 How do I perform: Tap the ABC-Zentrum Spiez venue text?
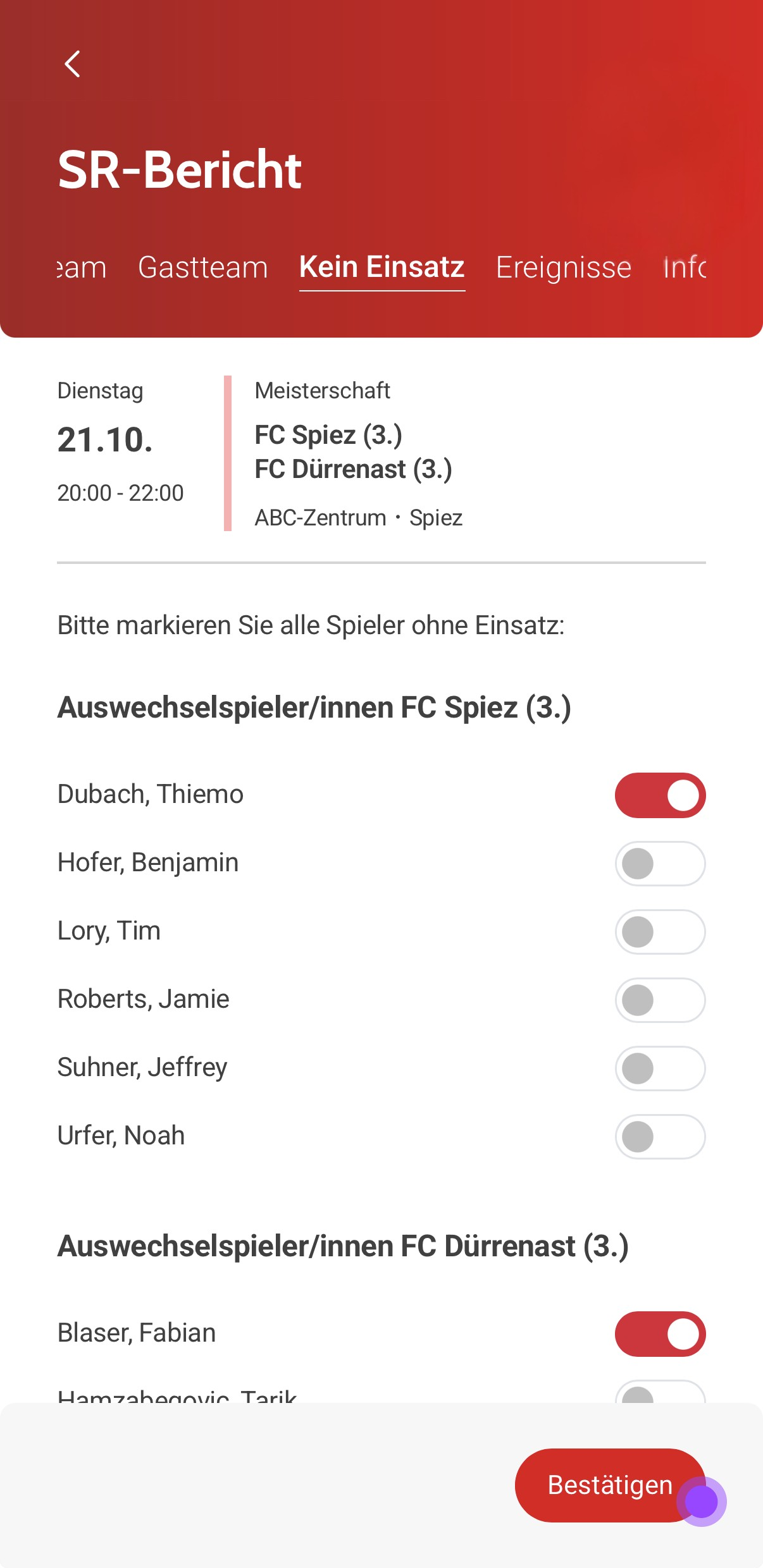(x=358, y=518)
